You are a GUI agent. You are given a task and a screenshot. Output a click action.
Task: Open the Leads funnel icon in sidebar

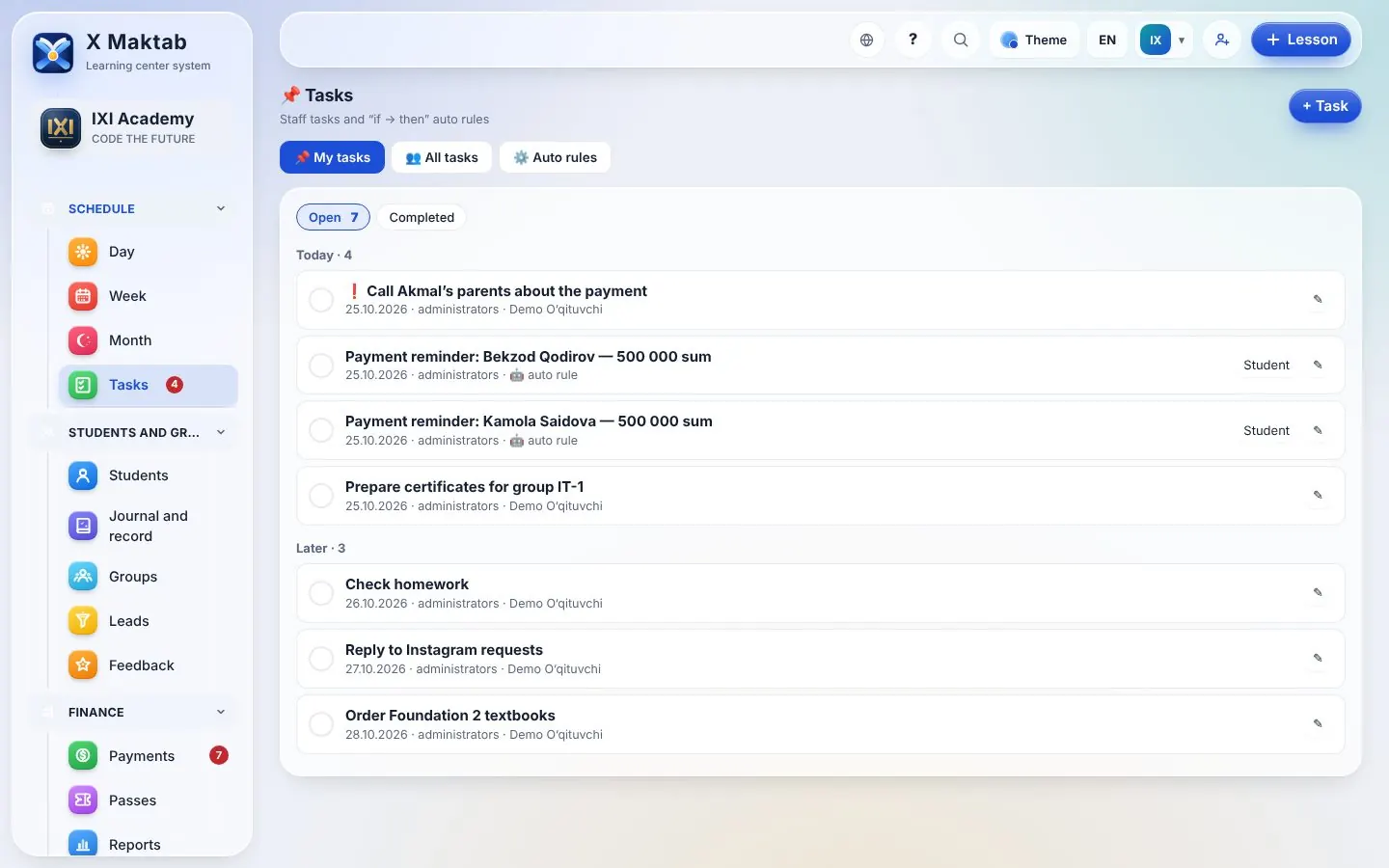click(83, 621)
